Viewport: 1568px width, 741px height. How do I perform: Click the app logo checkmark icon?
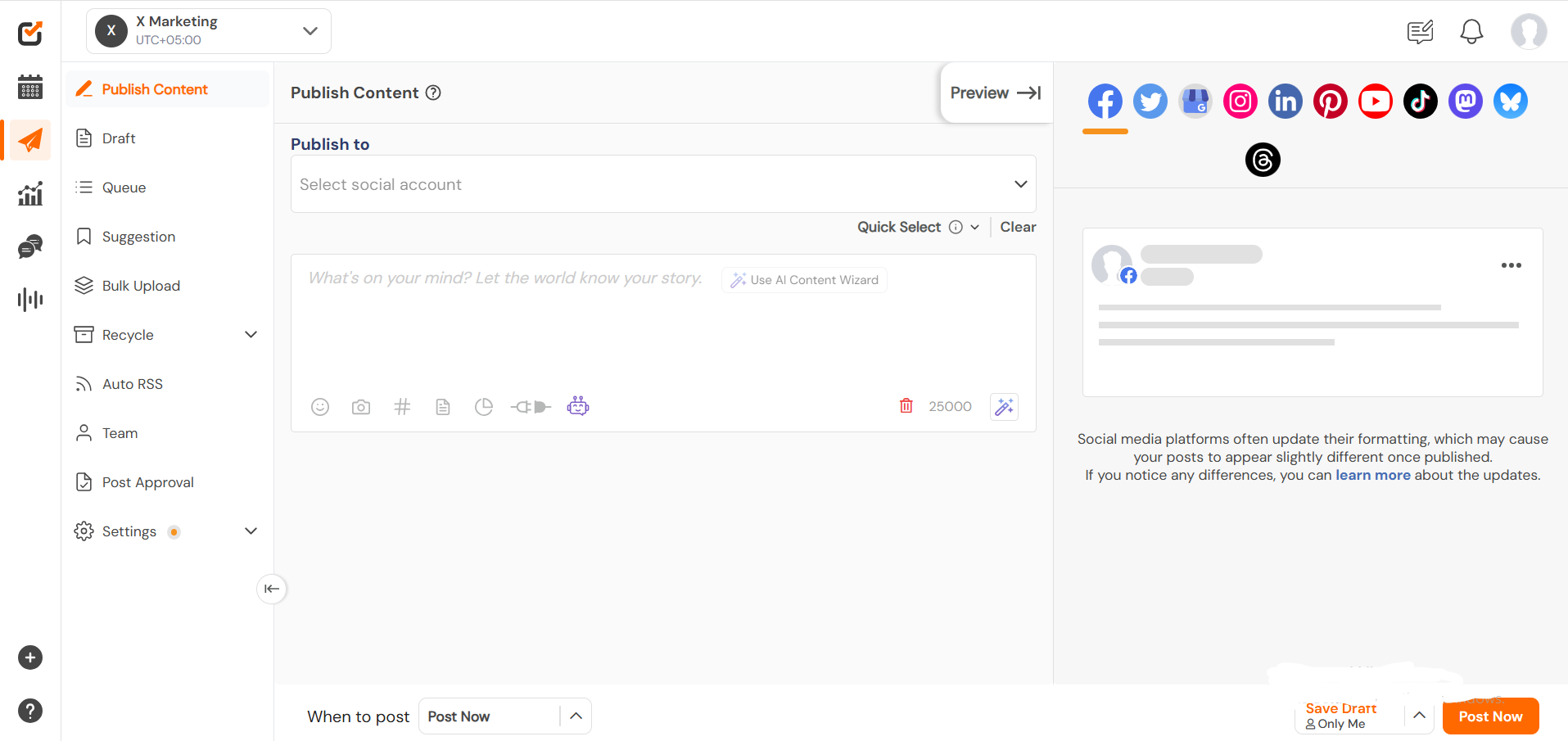[30, 33]
